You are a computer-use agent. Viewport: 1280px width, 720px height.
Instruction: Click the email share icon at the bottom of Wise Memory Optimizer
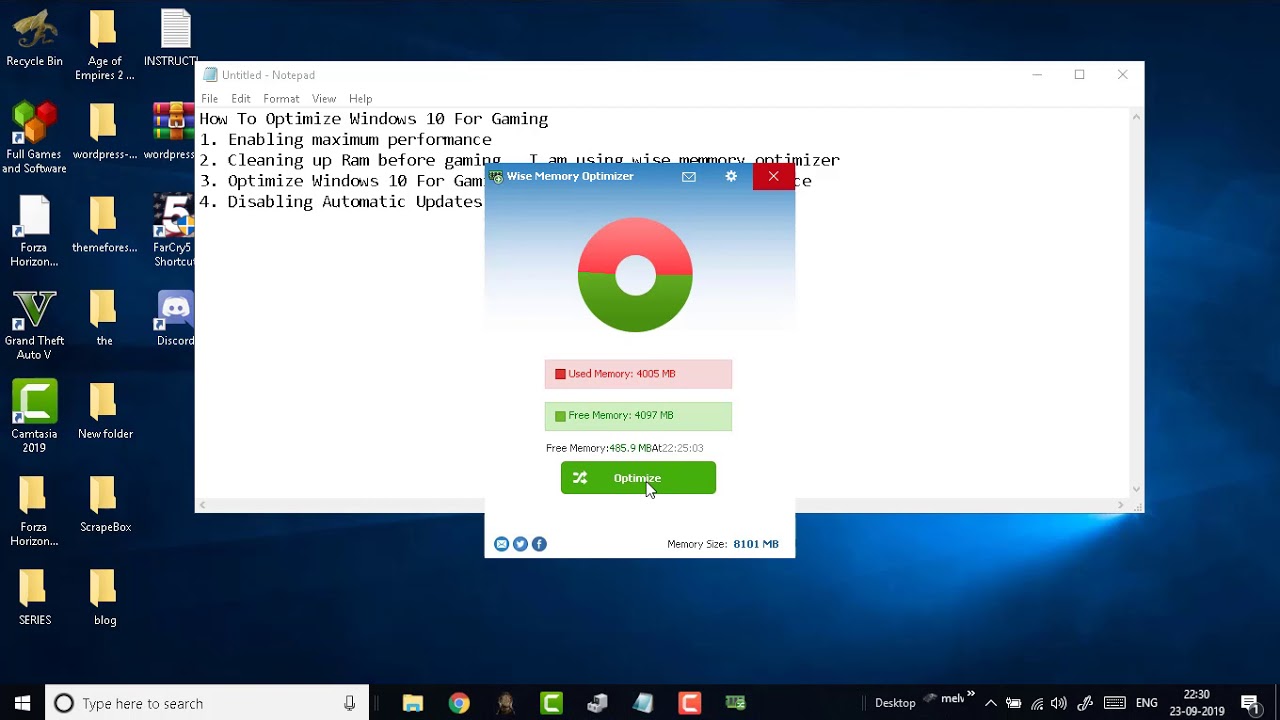[502, 544]
